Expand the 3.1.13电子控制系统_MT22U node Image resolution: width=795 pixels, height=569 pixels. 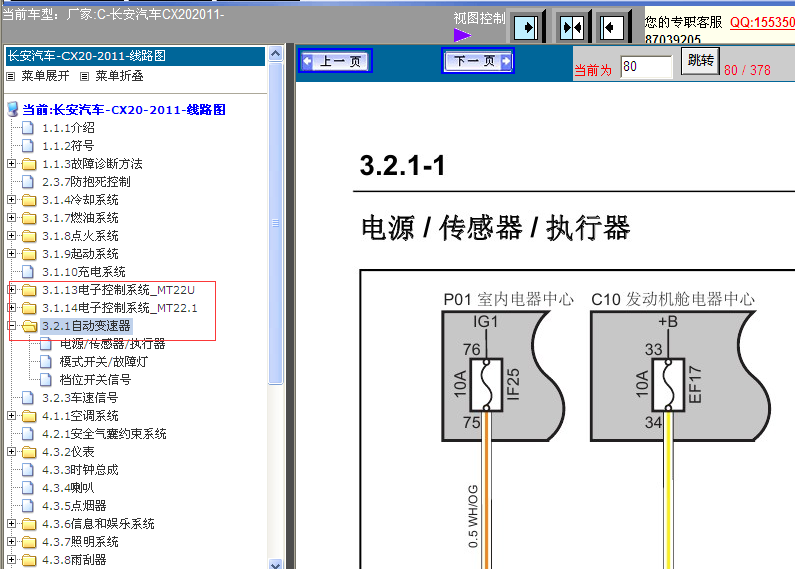[11, 290]
